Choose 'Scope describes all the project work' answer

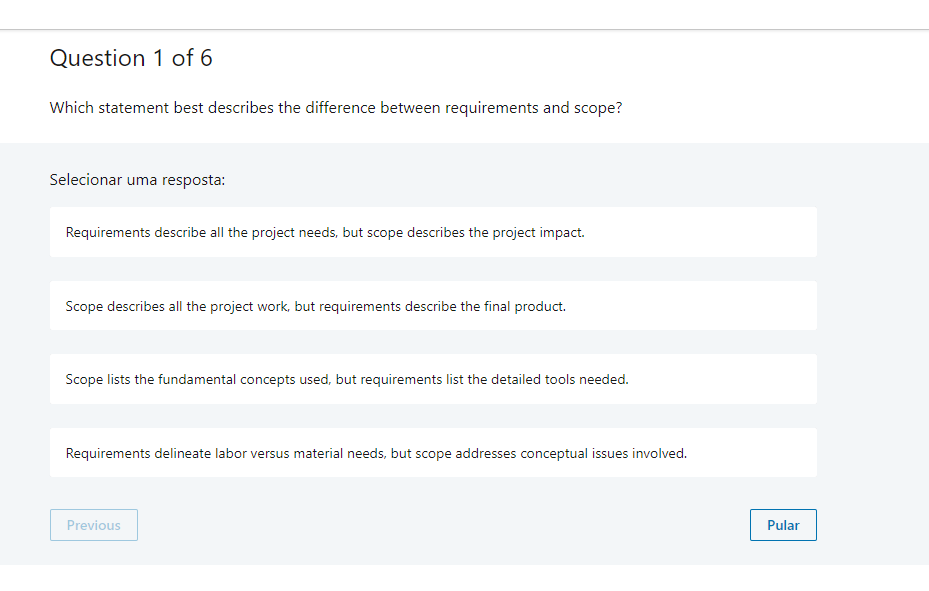(x=433, y=306)
